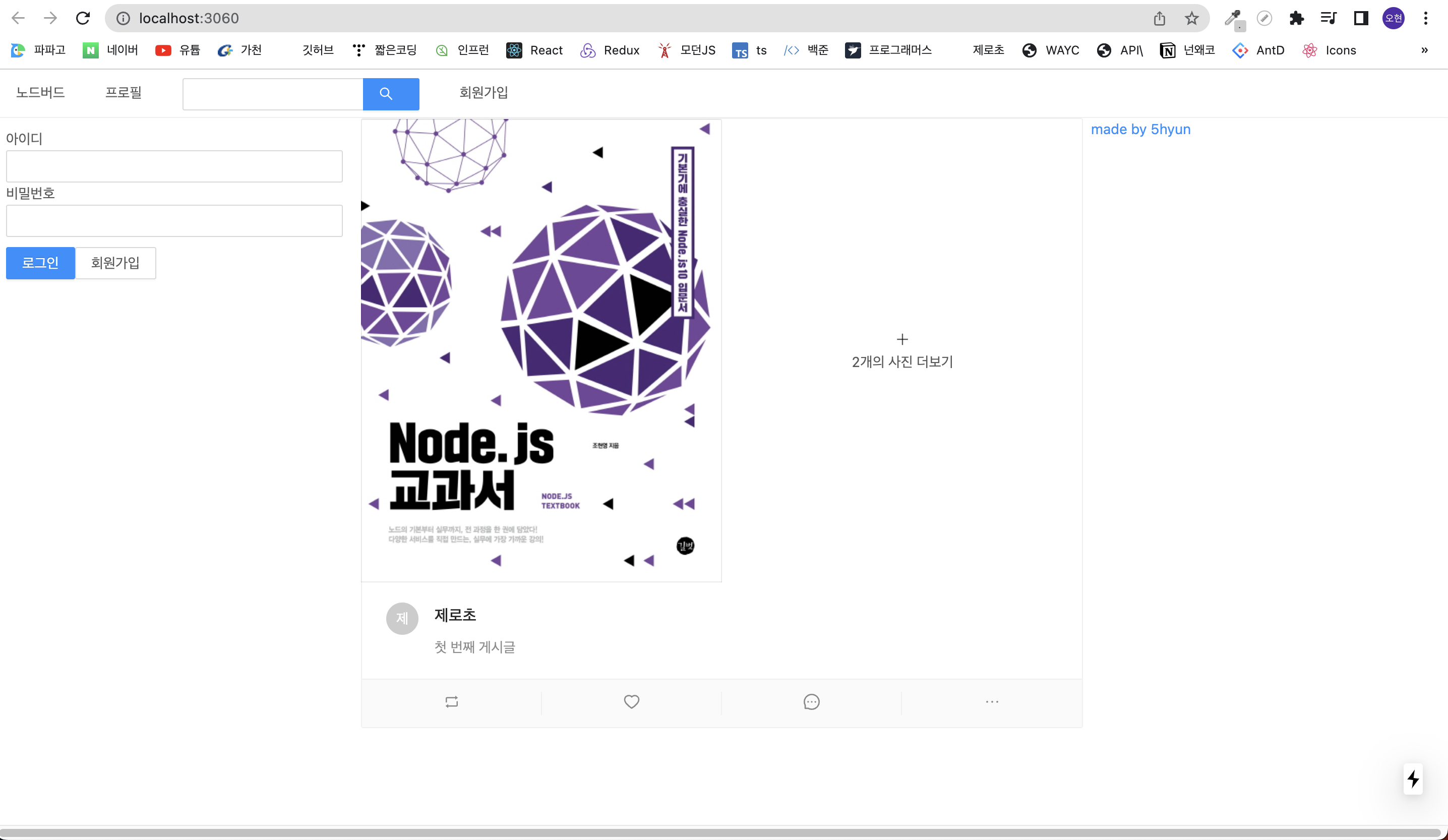Click the retweet icon under the post
Viewport: 1448px width, 840px height.
point(452,701)
